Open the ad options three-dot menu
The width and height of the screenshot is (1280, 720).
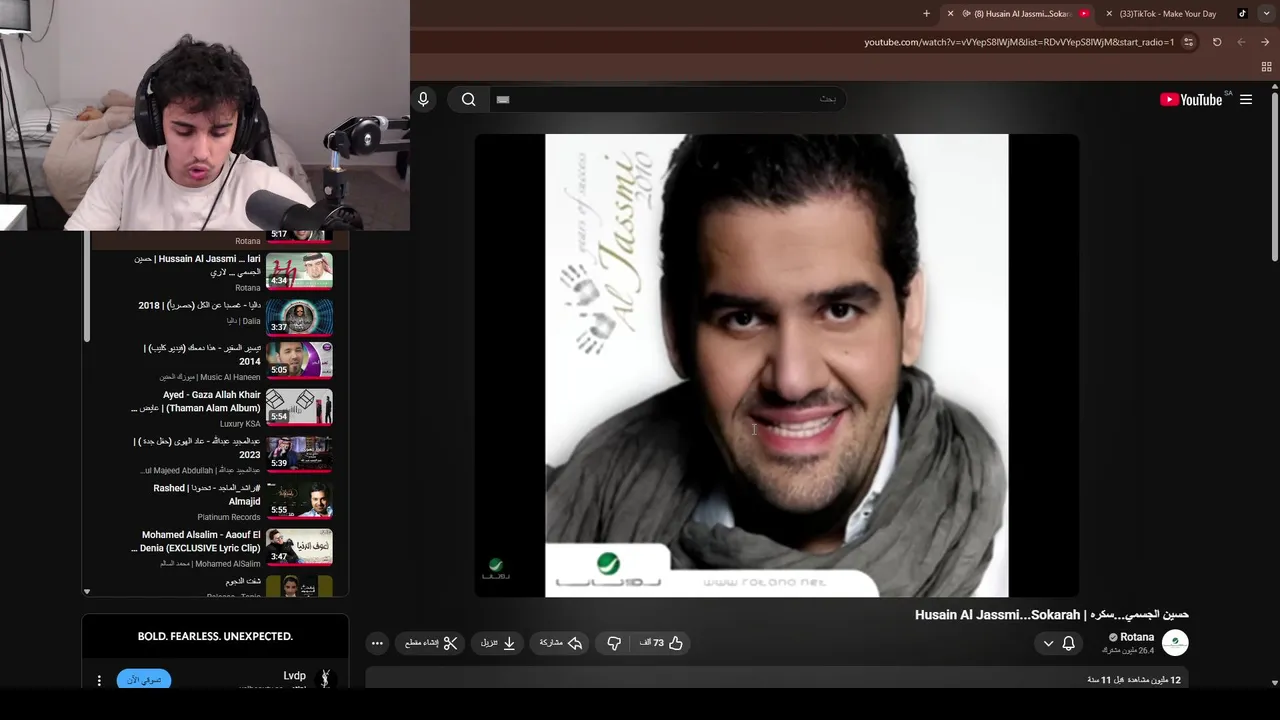tap(99, 680)
